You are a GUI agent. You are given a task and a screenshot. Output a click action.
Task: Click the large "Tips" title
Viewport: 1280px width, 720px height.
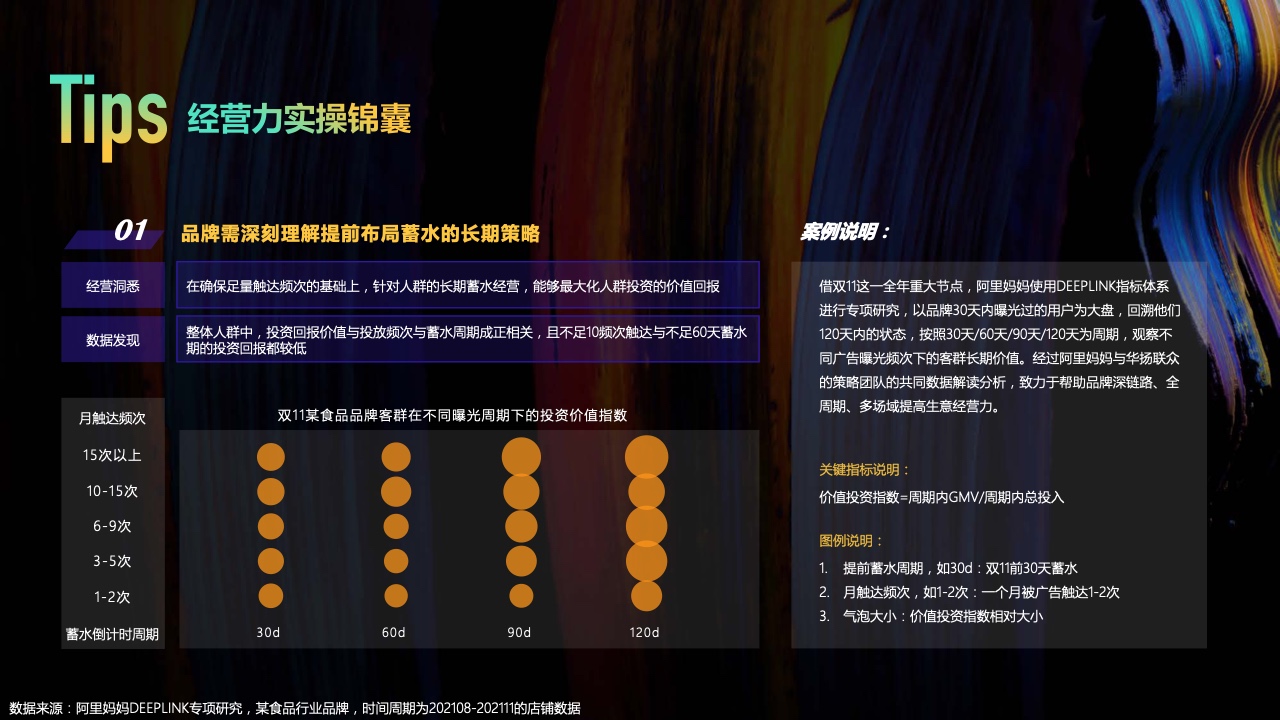pyautogui.click(x=108, y=116)
